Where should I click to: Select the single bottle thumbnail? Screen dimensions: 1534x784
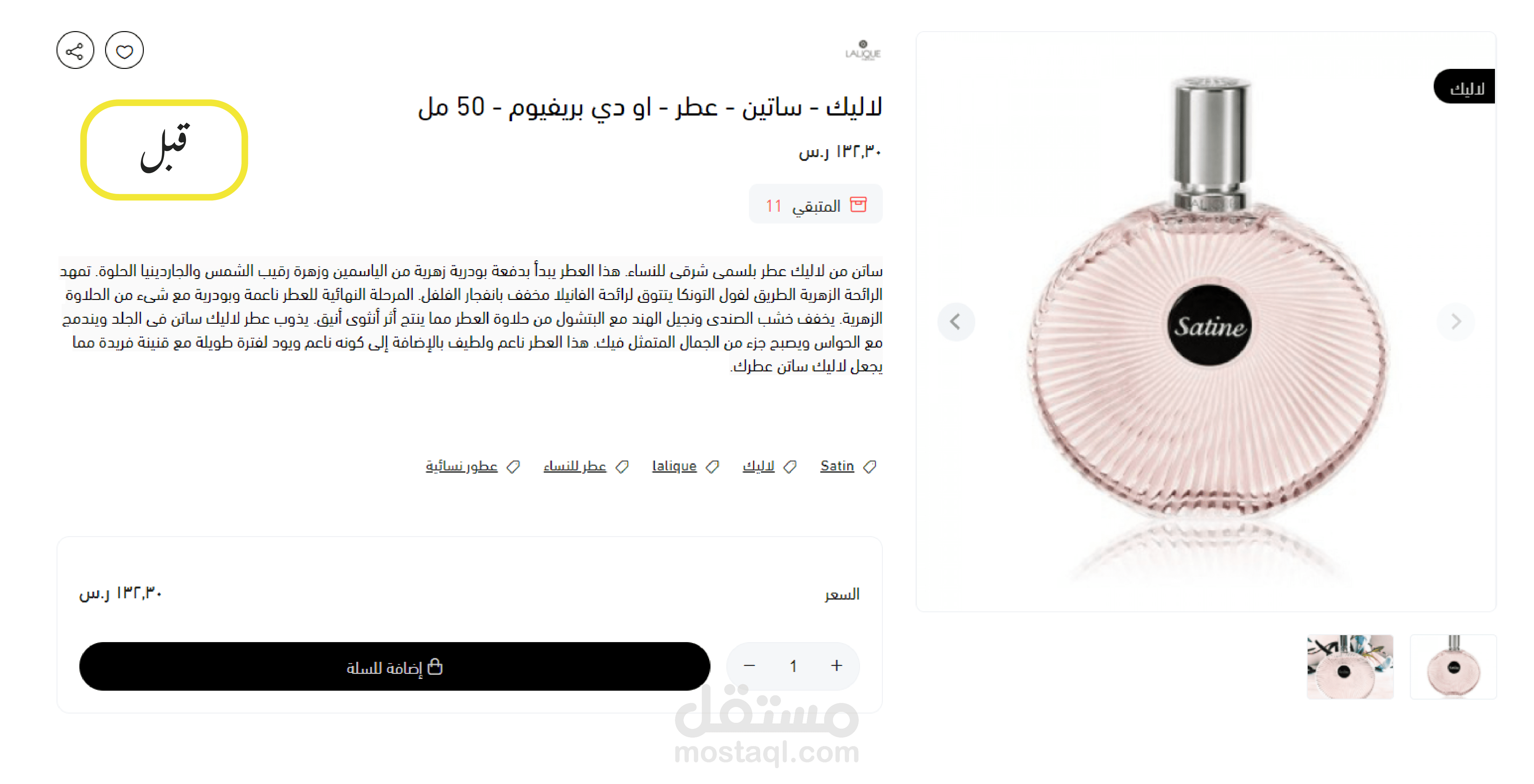tap(1453, 667)
